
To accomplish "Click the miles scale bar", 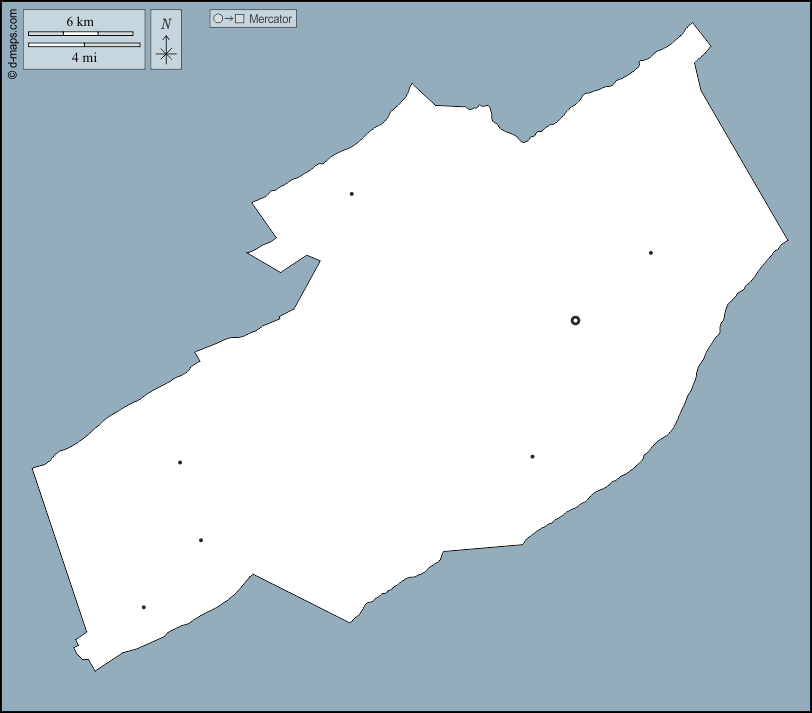I will (84, 45).
